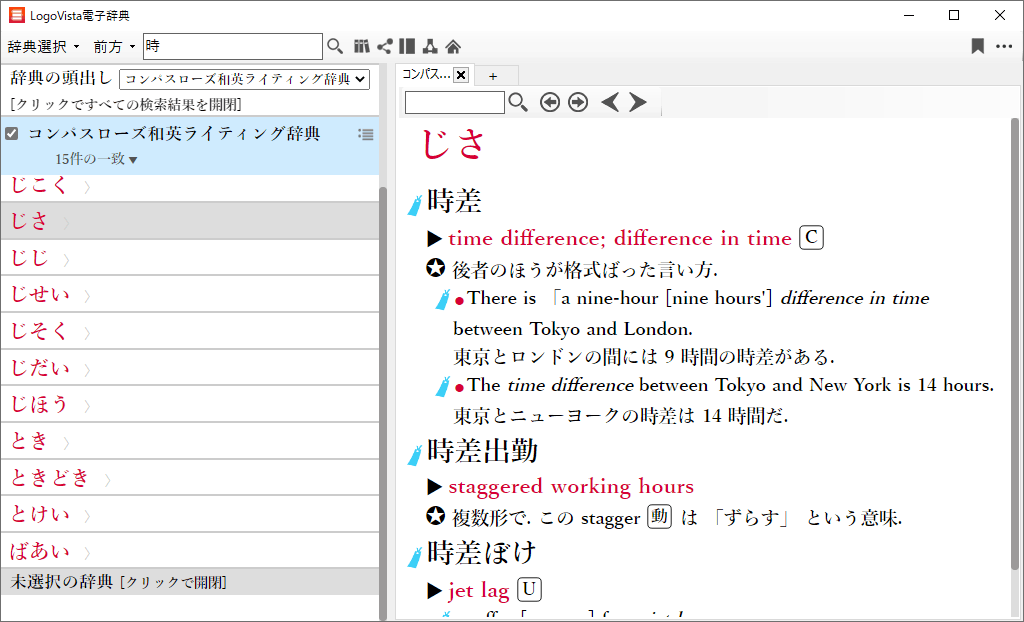Show next entry with right chevron

(x=637, y=103)
